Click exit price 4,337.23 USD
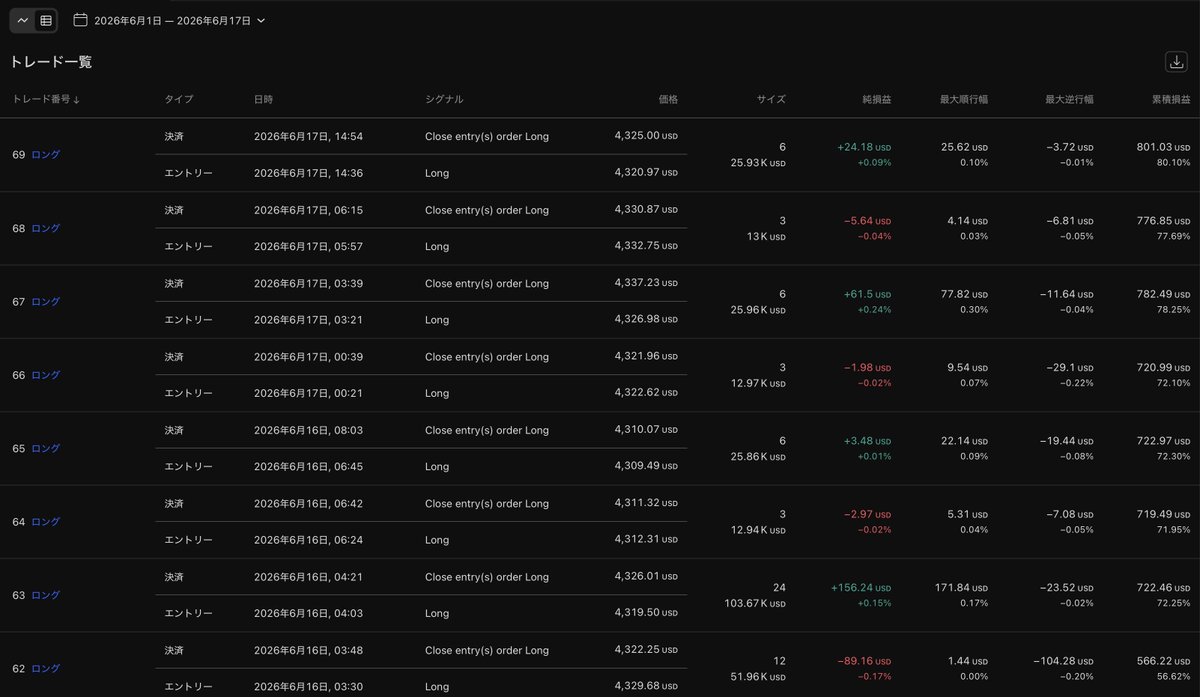1200x697 pixels. [646, 282]
